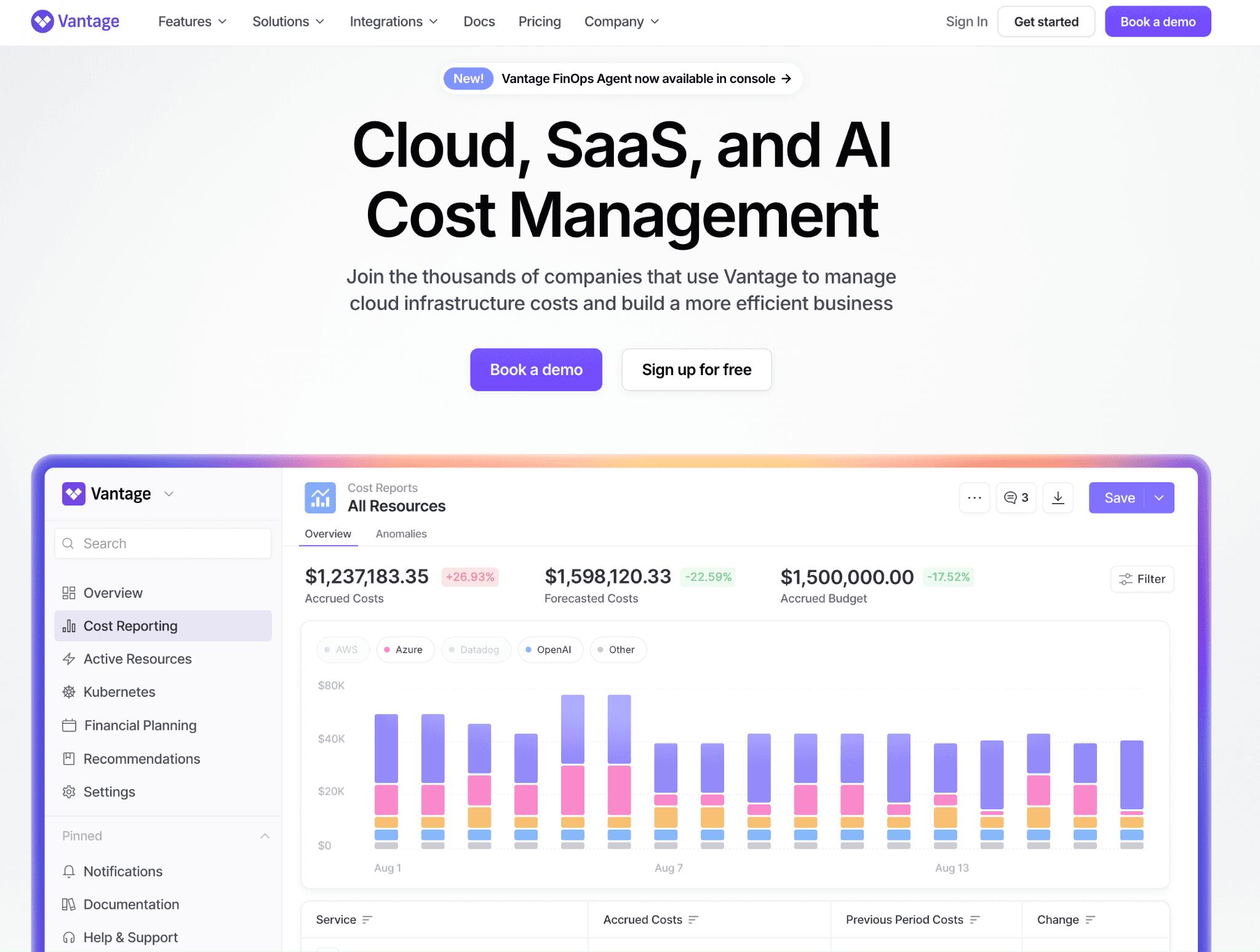The image size is (1260, 952).
Task: Click Book a demo in the top navigation
Action: 1158,22
